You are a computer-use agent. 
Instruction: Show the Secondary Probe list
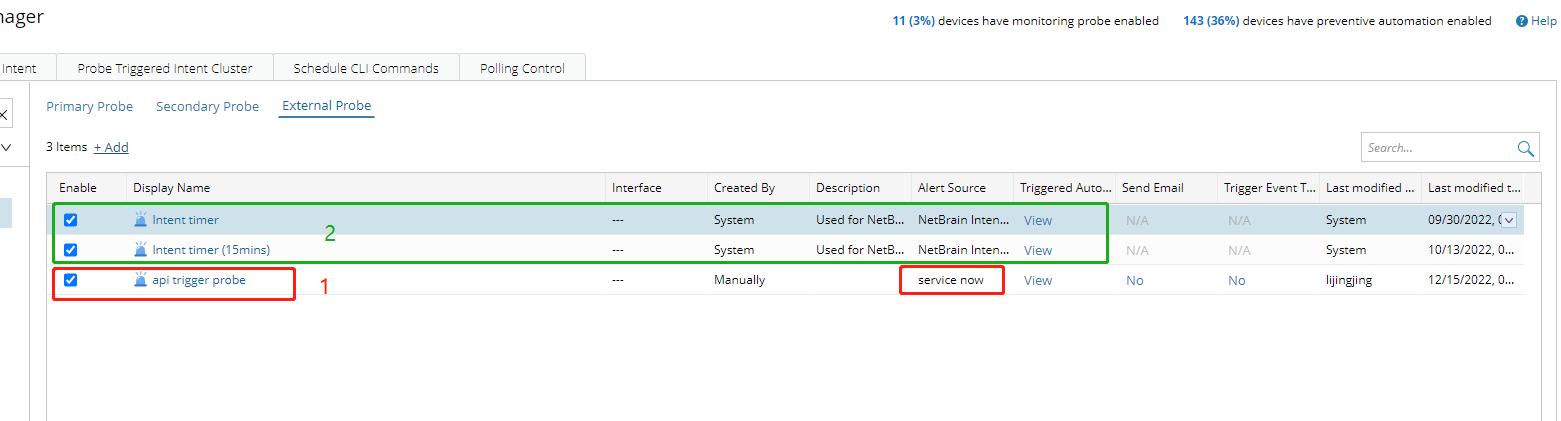[207, 106]
